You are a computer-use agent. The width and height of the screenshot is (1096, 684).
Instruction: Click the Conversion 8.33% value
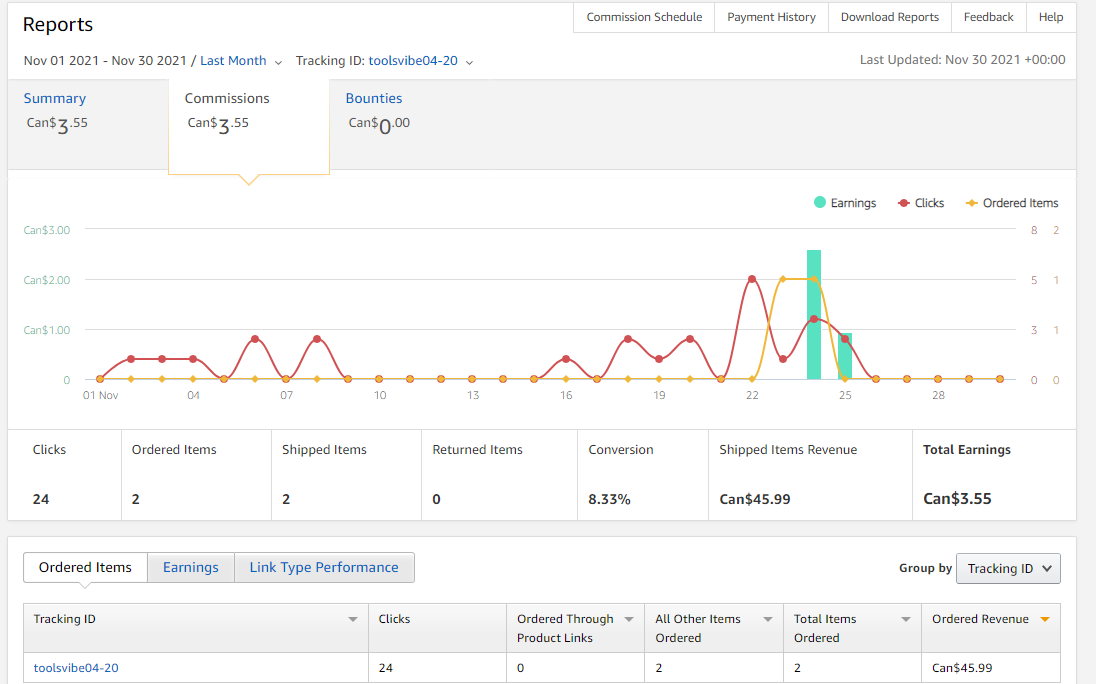(x=610, y=500)
